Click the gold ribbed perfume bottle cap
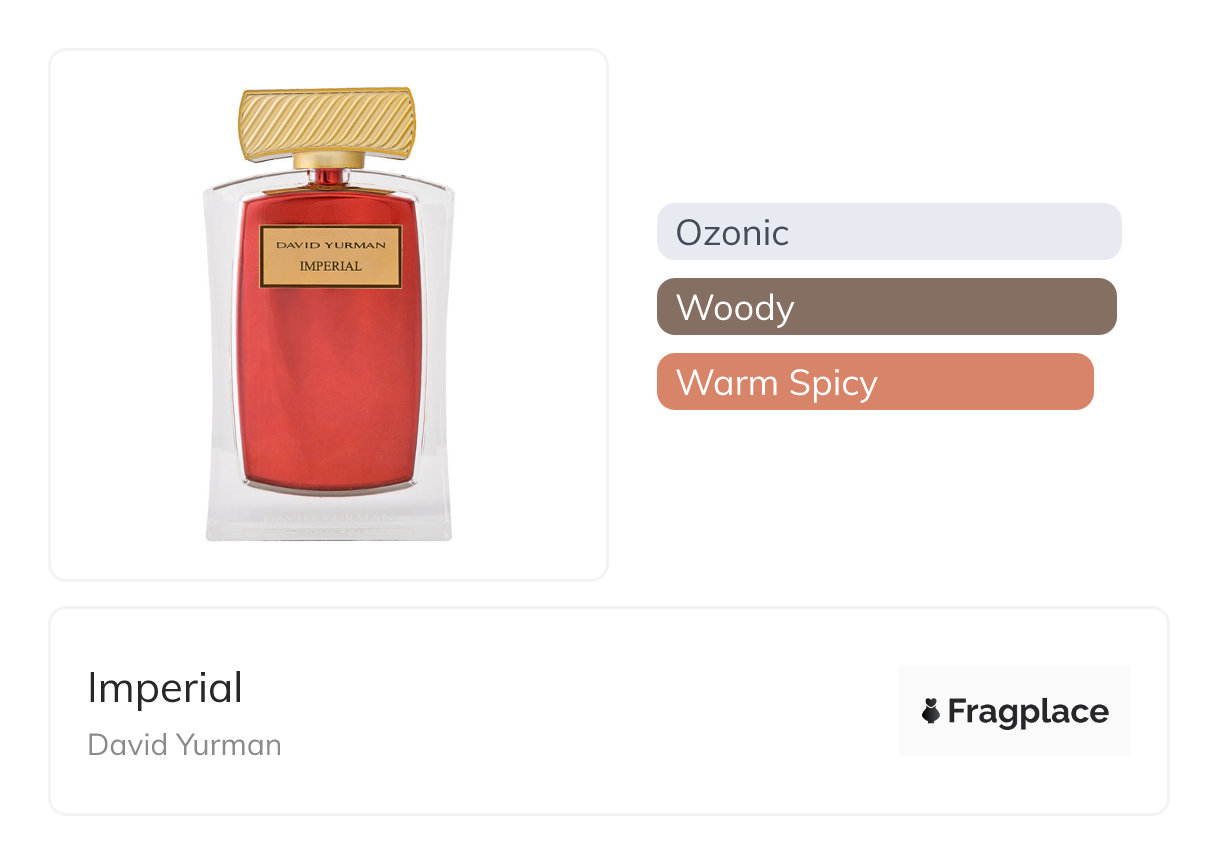Image resolution: width=1218 pixels, height=864 pixels. point(327,122)
